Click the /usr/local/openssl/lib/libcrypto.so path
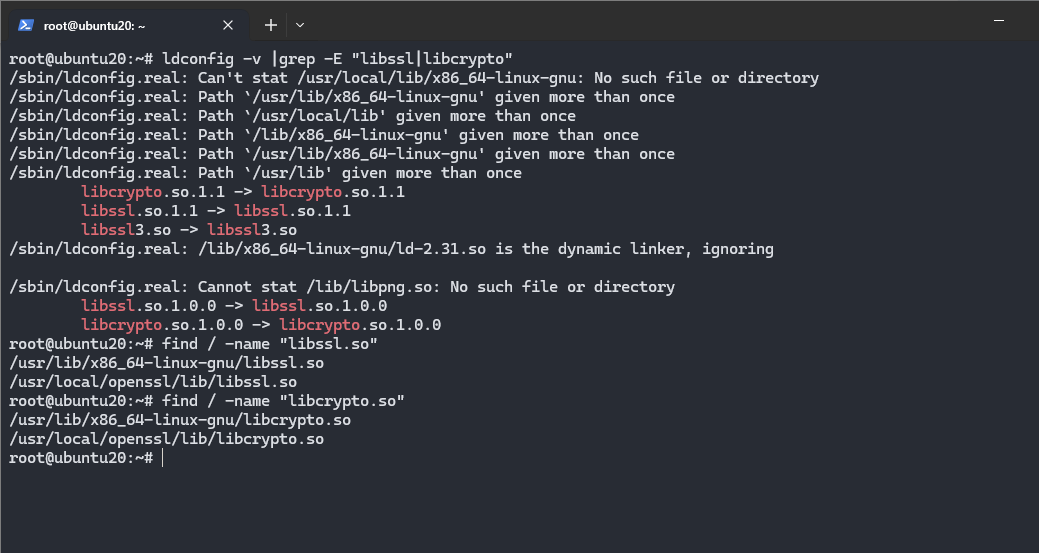The image size is (1039, 553). 166,439
